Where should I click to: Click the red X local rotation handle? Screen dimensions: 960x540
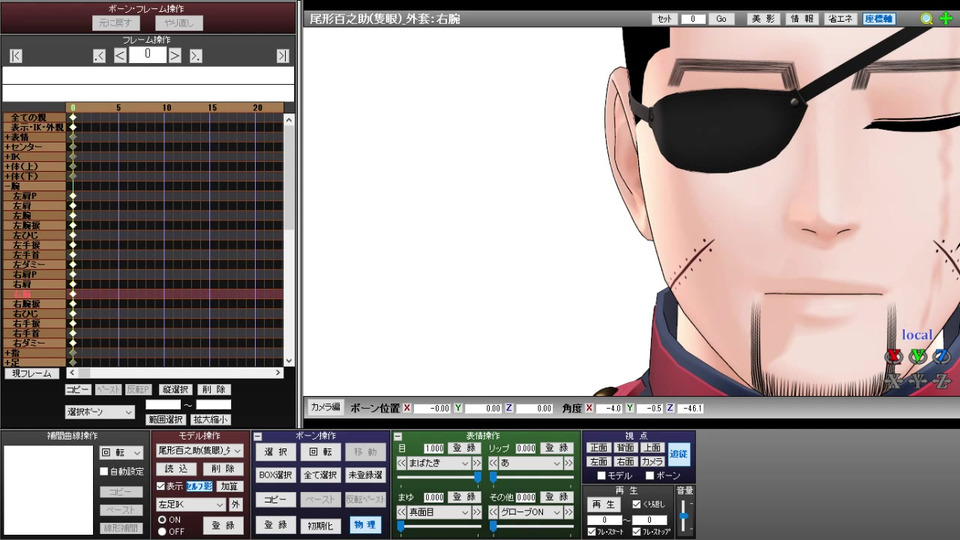pos(894,356)
